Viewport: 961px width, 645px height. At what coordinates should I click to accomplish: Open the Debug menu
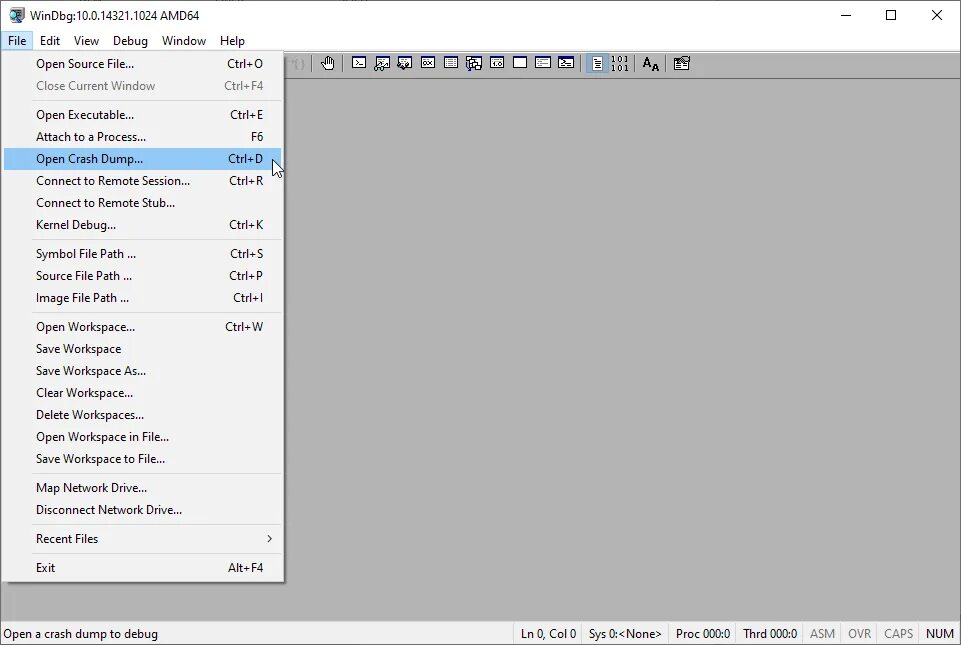tap(130, 40)
